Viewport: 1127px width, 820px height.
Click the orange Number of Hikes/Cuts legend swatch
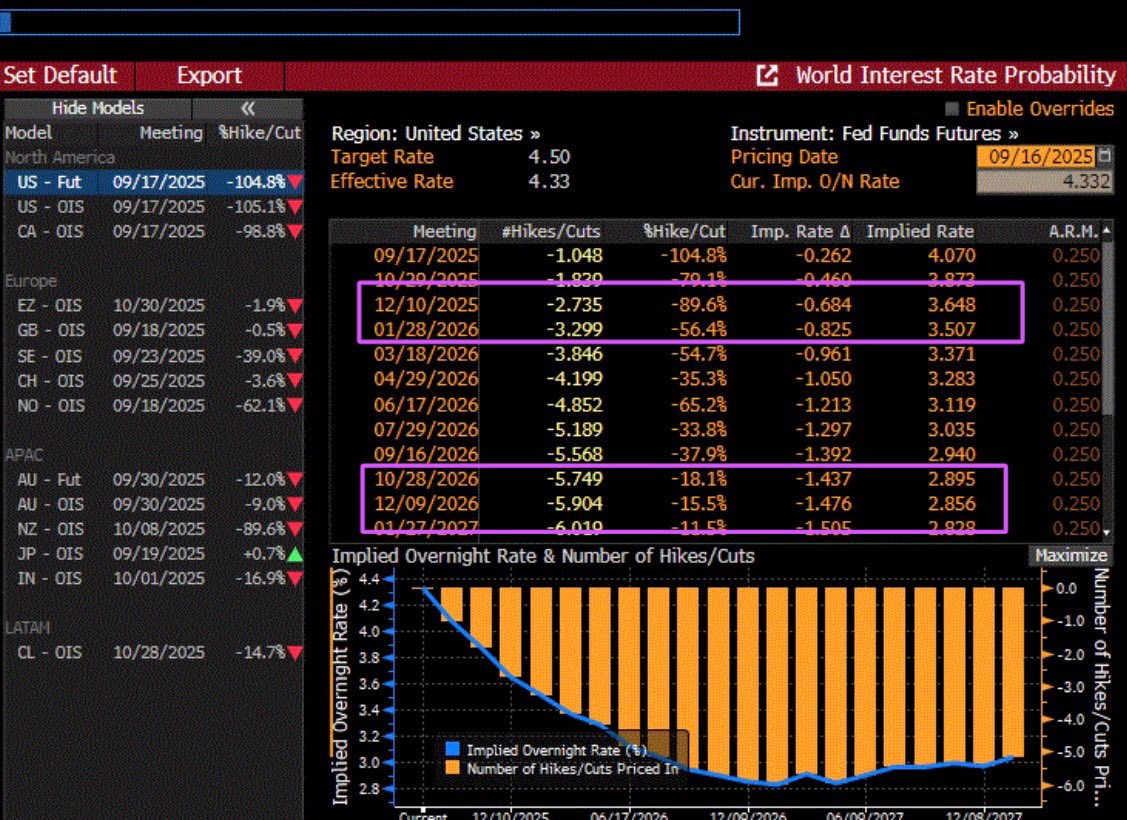[454, 768]
